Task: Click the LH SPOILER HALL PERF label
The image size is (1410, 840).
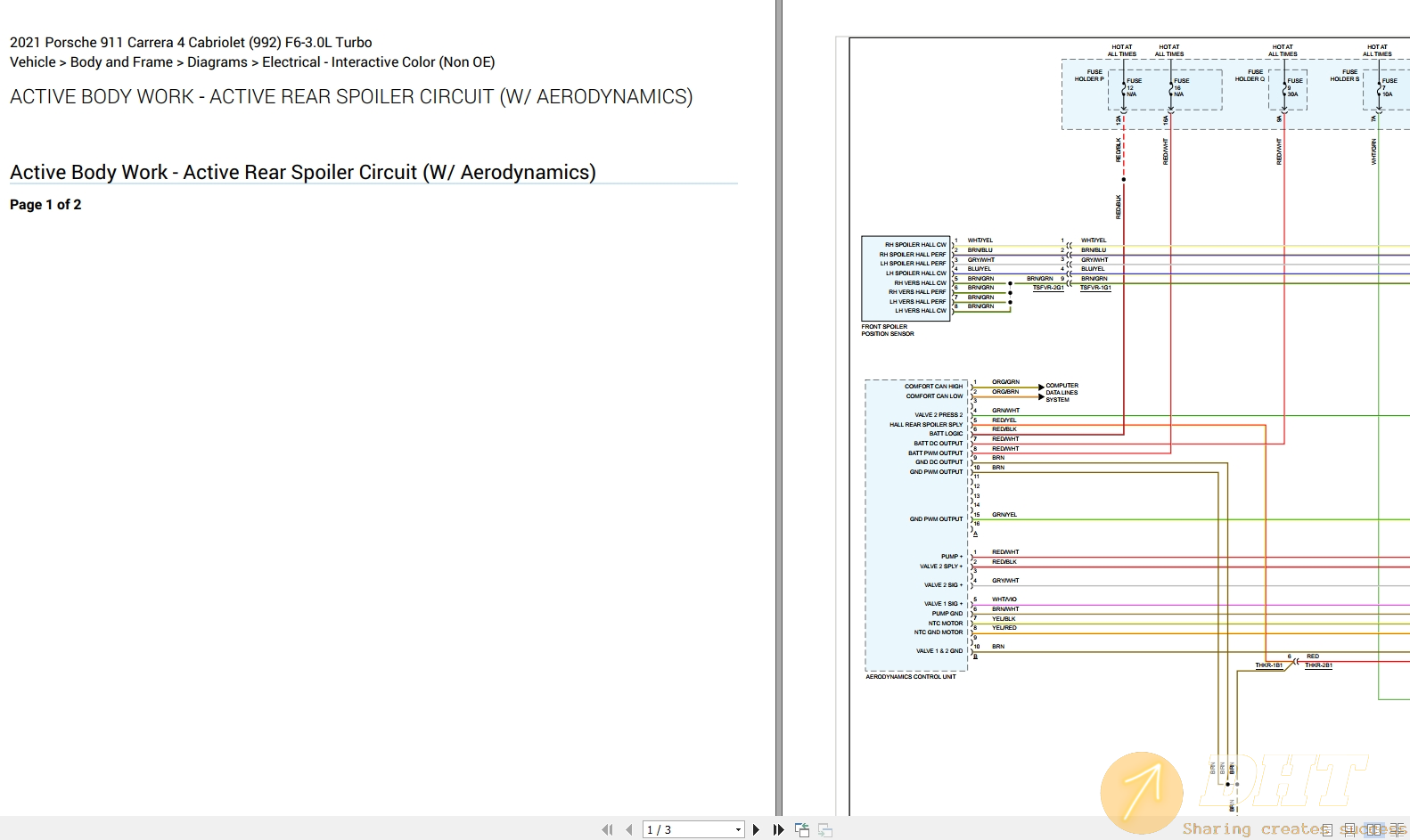Action: tap(914, 264)
